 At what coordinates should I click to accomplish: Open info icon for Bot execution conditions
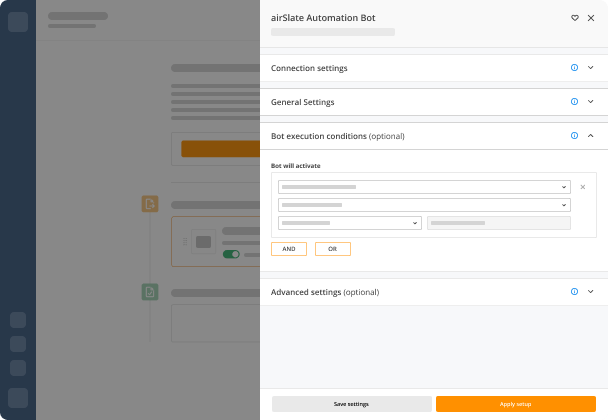tap(574, 135)
